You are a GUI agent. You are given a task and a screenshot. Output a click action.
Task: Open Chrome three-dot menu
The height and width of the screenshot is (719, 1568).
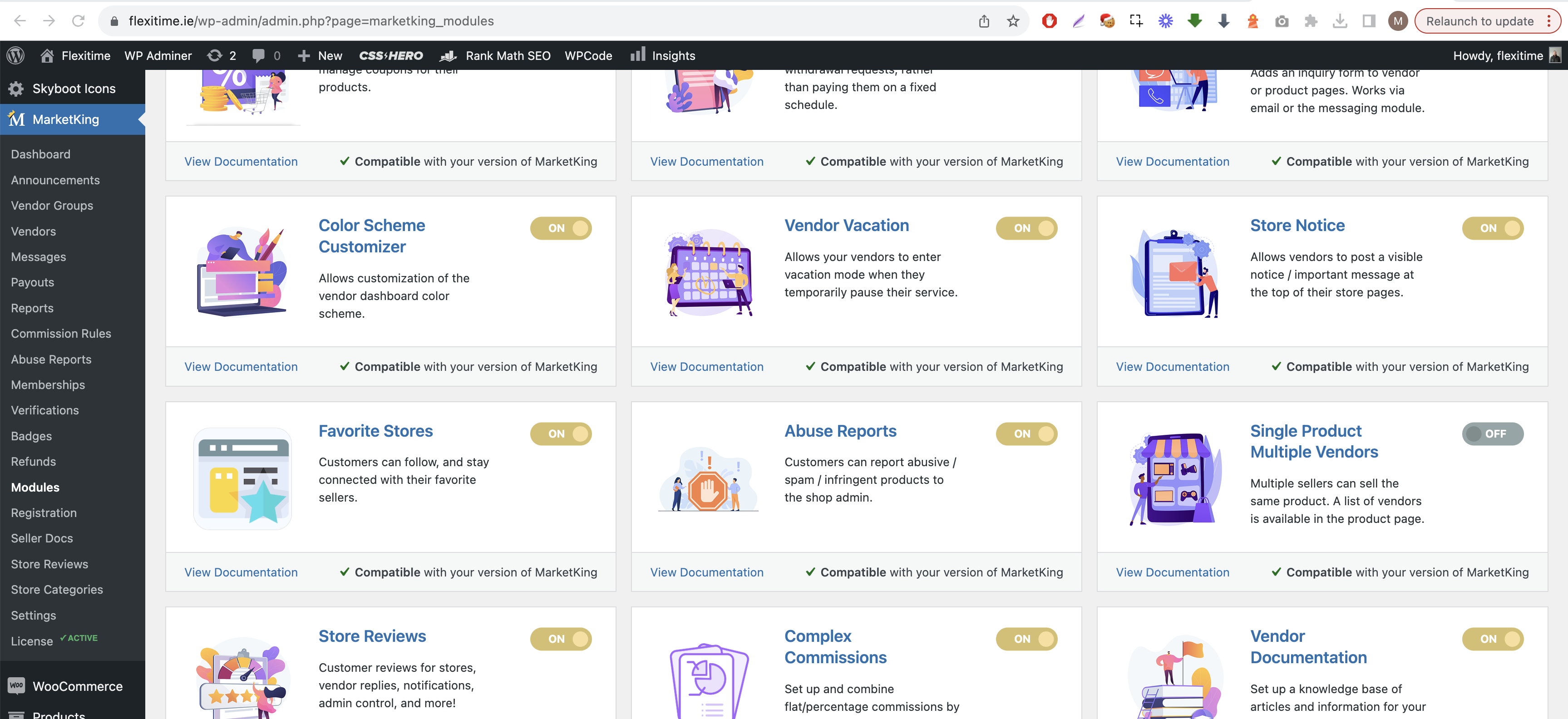1549,21
